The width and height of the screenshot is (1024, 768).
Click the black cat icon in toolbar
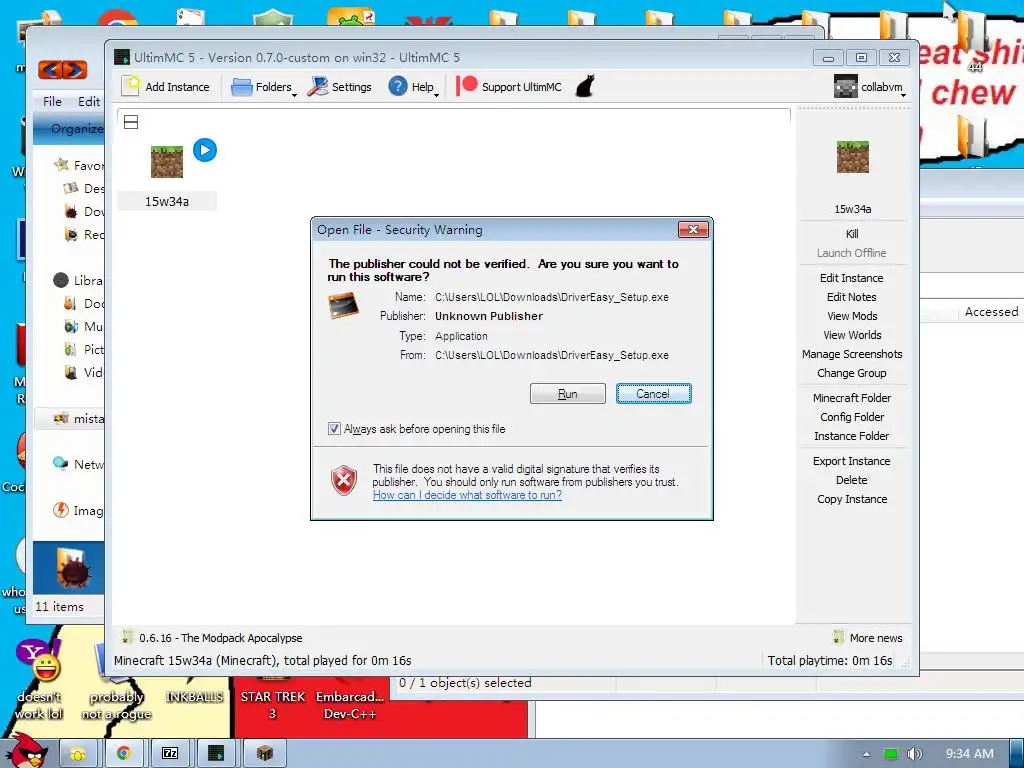tap(585, 86)
